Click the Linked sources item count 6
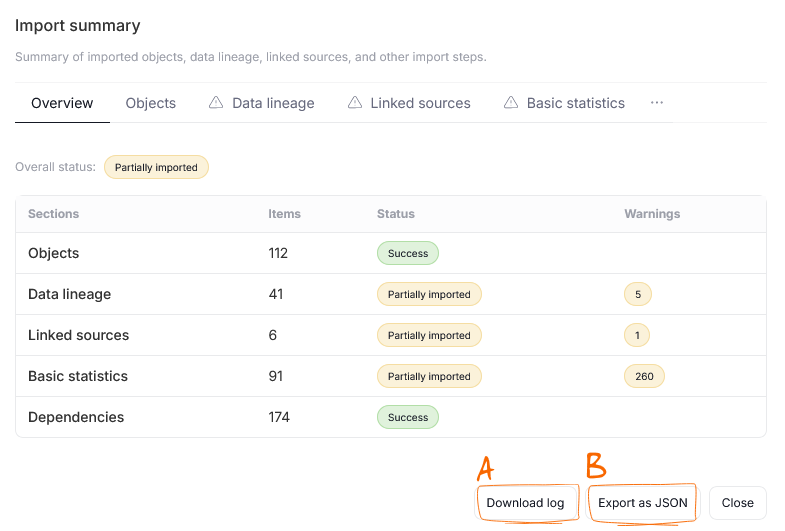Screen dimensions: 785x531 272,335
